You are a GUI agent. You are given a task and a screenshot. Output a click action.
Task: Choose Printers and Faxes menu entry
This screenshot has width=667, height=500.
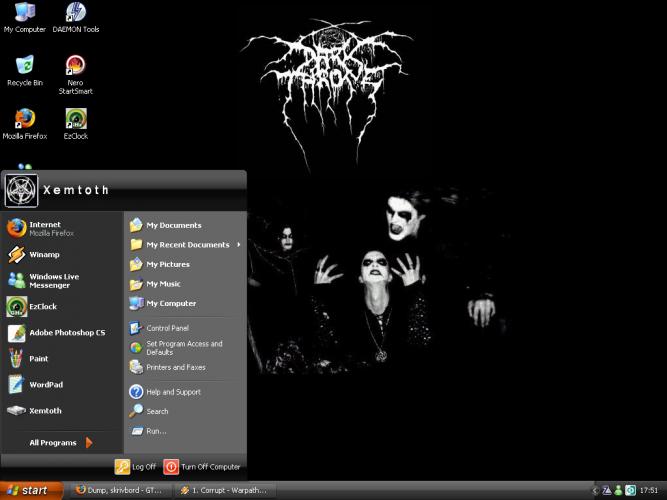pos(175,367)
